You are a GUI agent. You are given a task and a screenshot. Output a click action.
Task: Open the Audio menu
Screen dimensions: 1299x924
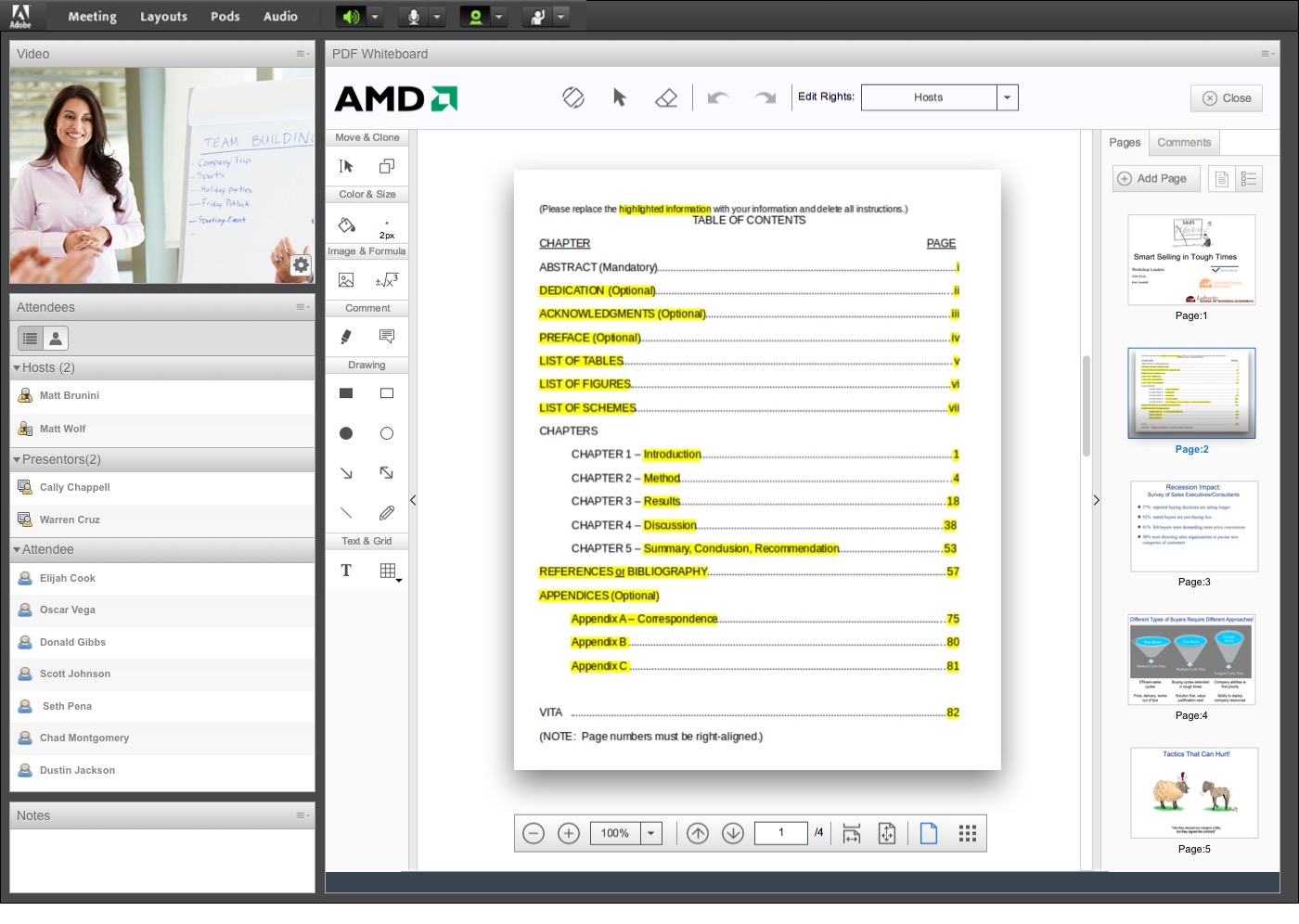click(x=280, y=17)
